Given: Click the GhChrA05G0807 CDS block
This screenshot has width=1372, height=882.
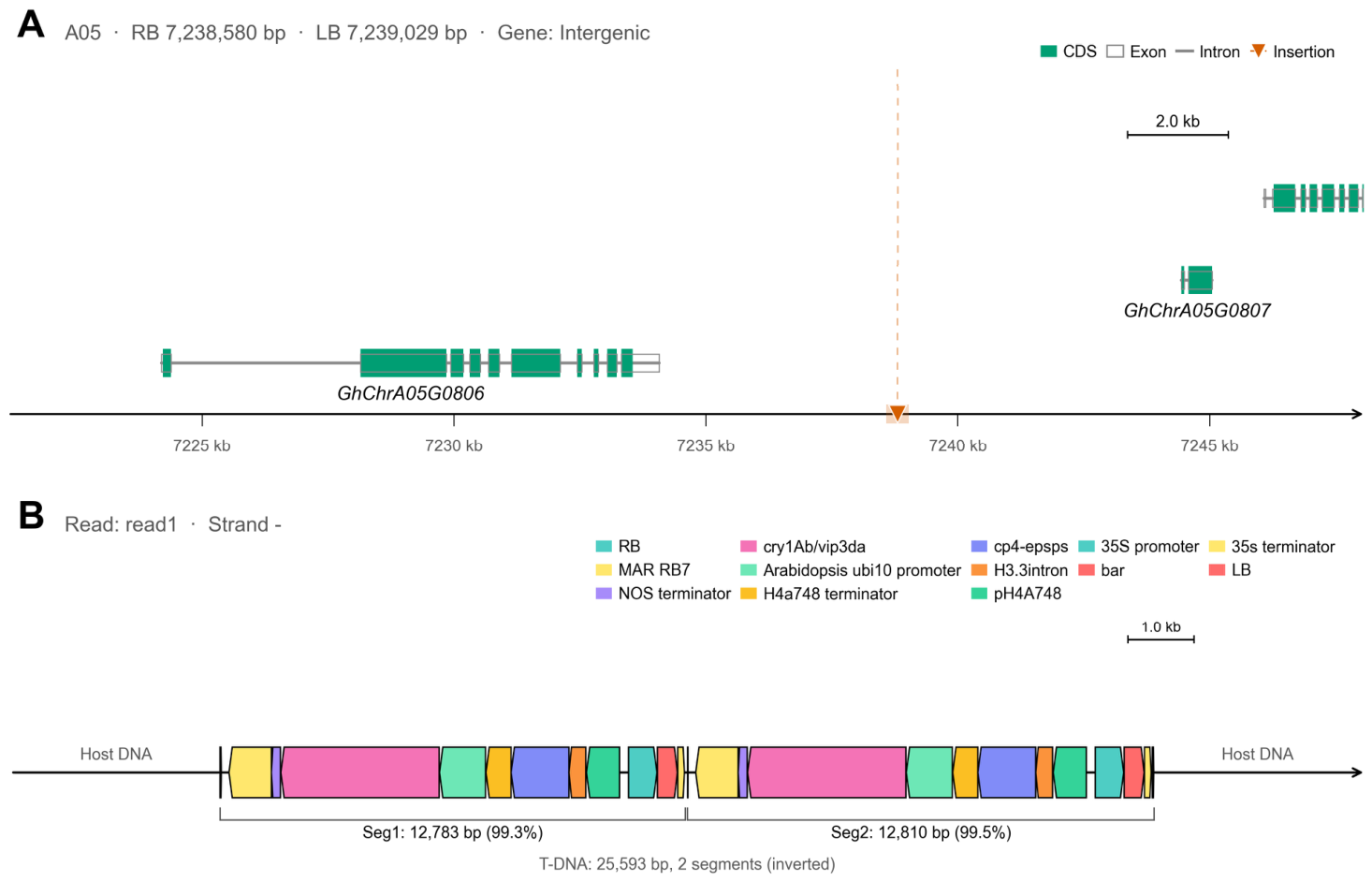Looking at the screenshot, I should pos(1200,280).
